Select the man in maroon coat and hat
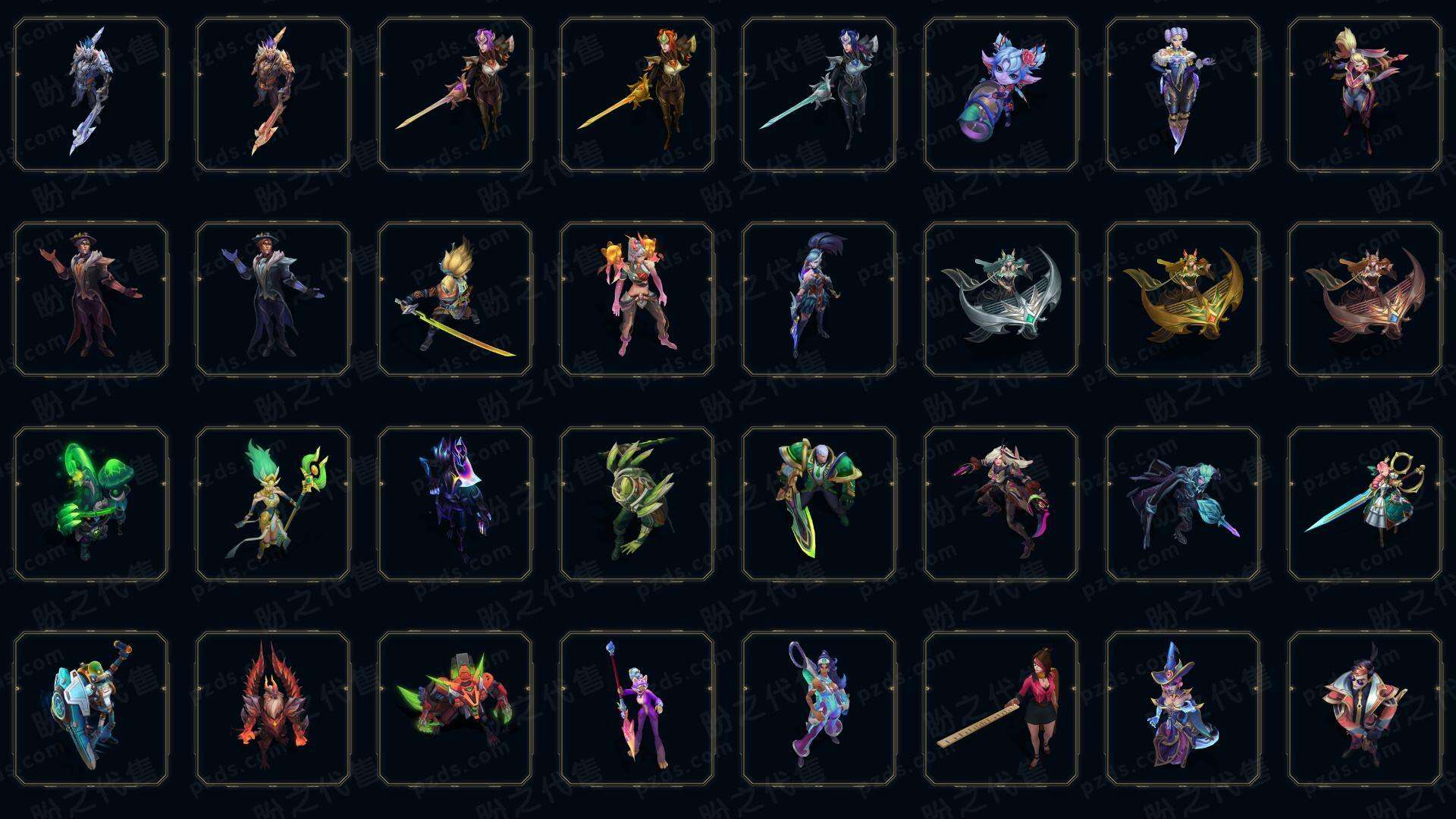The height and width of the screenshot is (819, 1456). tap(91, 300)
